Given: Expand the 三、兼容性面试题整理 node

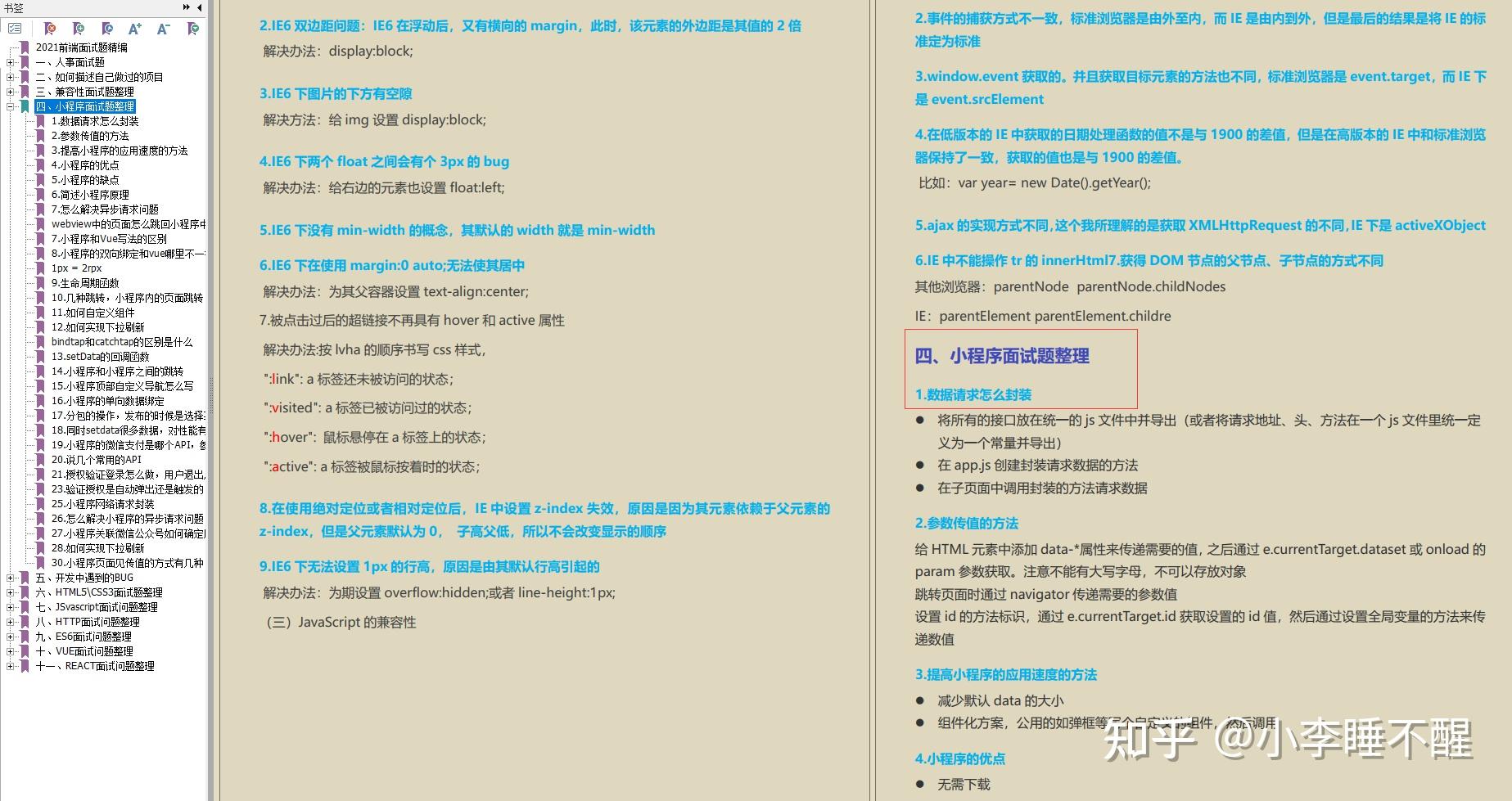Looking at the screenshot, I should click(11, 92).
